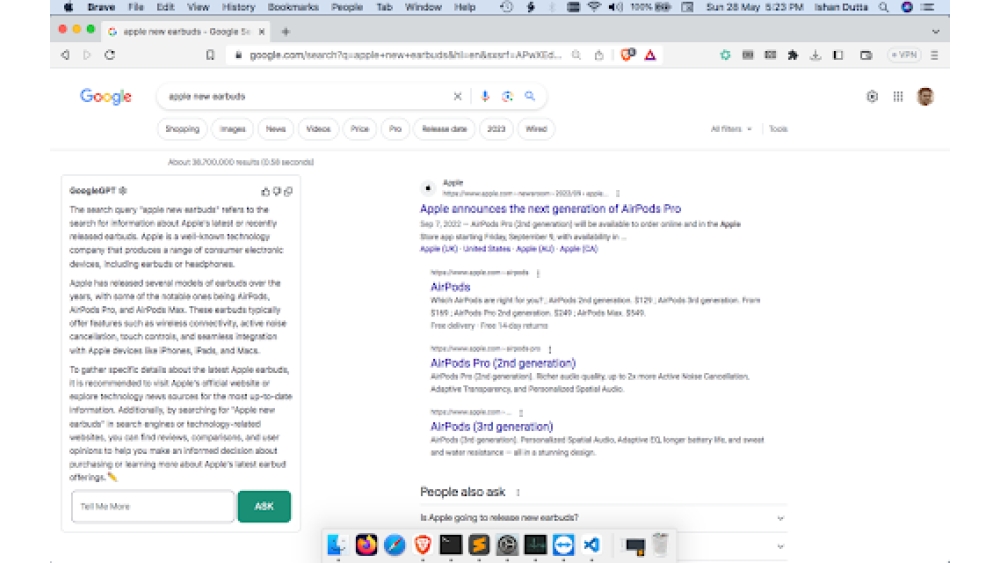Select the Shopping filter chip

pyautogui.click(x=182, y=129)
